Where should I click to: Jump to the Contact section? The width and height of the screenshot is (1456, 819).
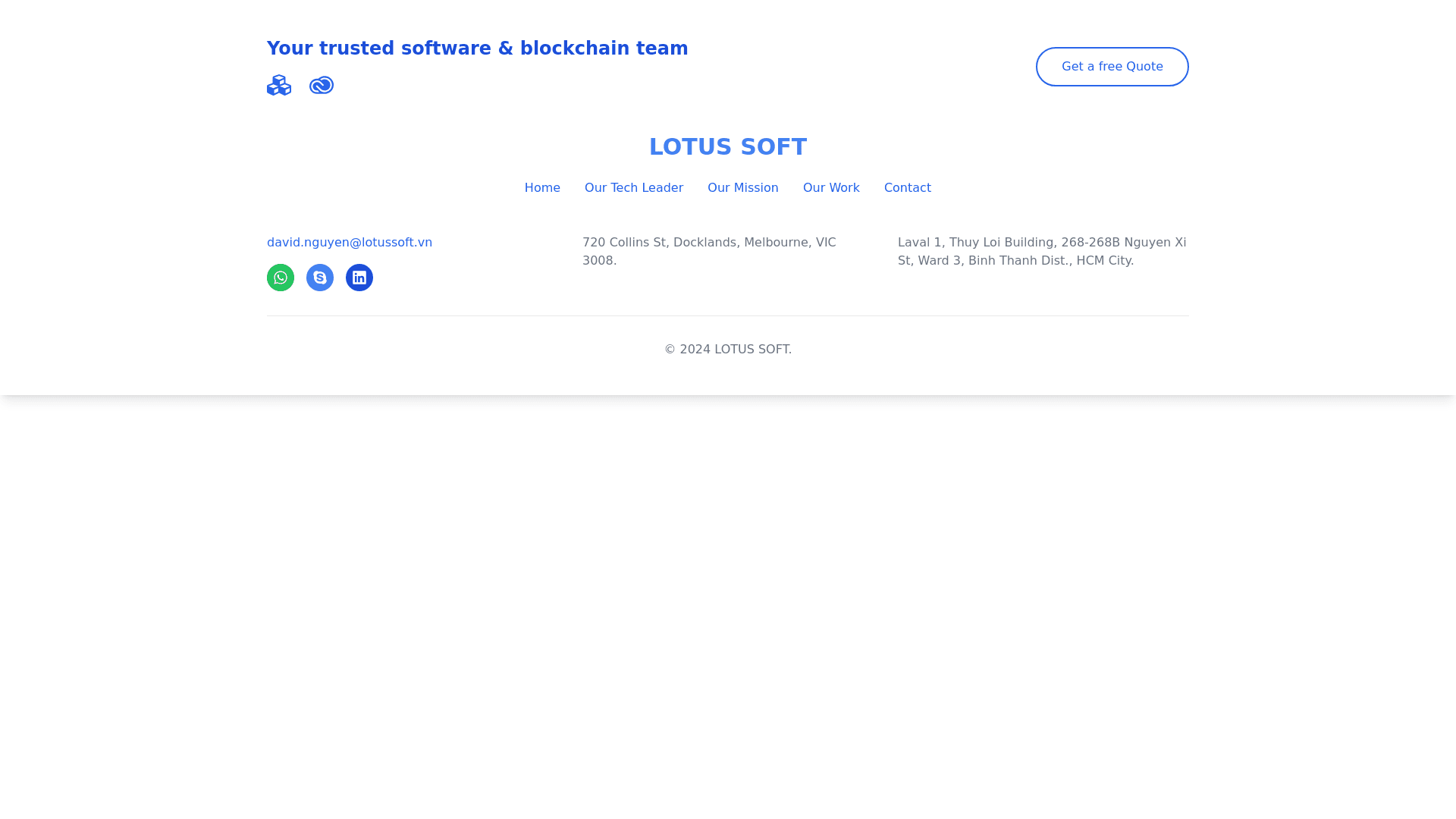(x=908, y=188)
